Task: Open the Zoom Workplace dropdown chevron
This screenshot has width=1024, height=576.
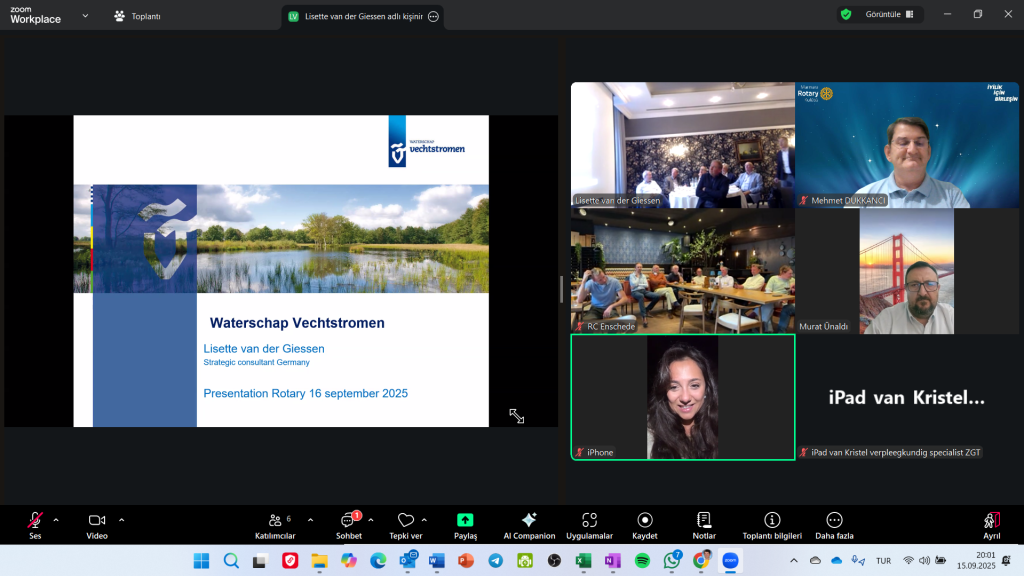Action: (84, 16)
